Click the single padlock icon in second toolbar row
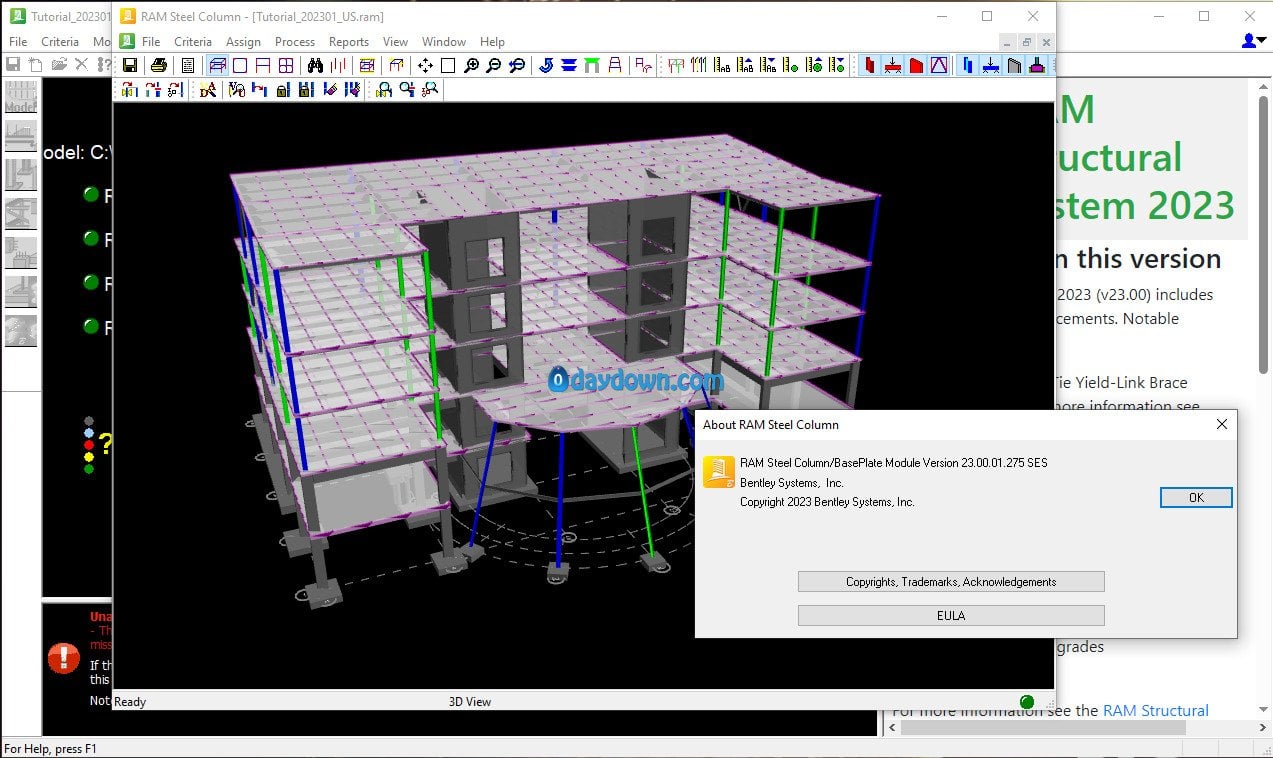The image size is (1273, 758). [x=282, y=89]
